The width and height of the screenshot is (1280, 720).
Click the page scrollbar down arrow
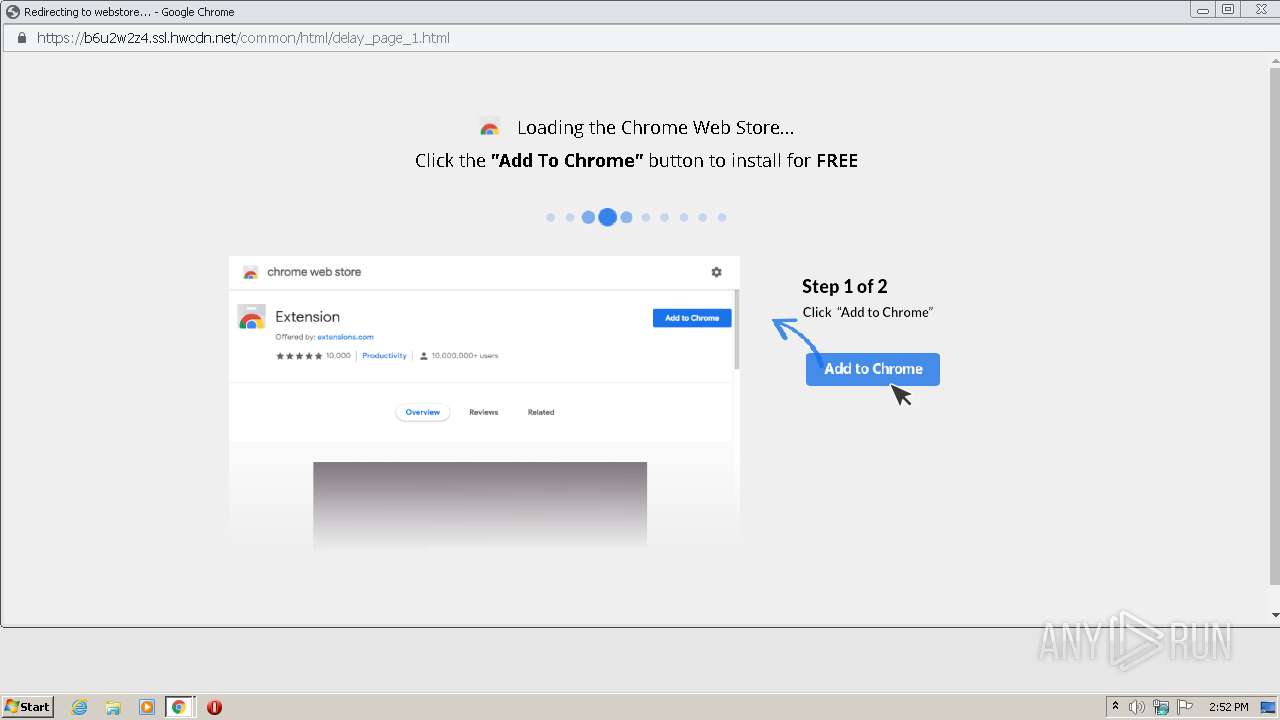tap(1274, 614)
